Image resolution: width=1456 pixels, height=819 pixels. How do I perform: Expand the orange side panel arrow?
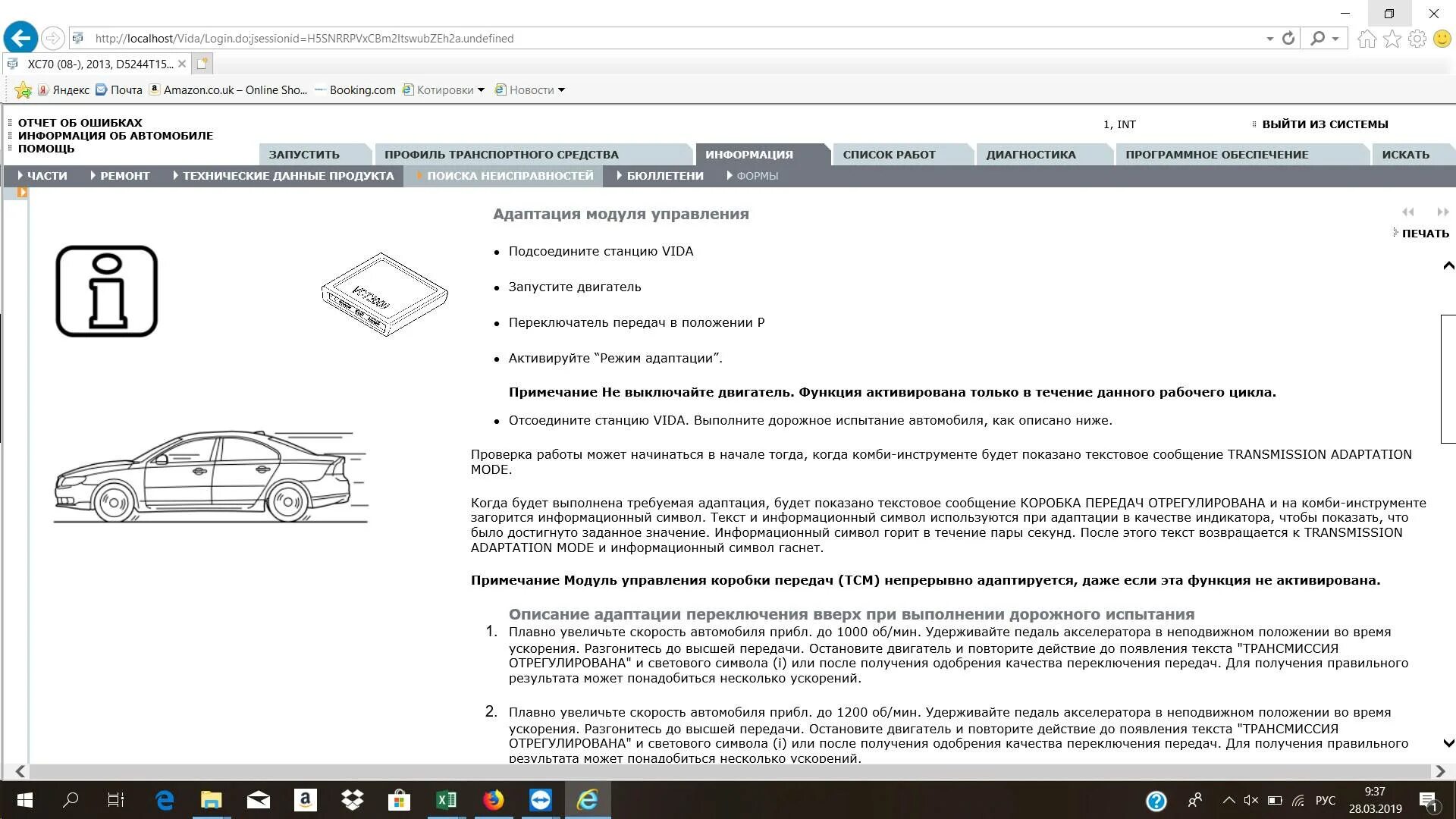pyautogui.click(x=22, y=193)
